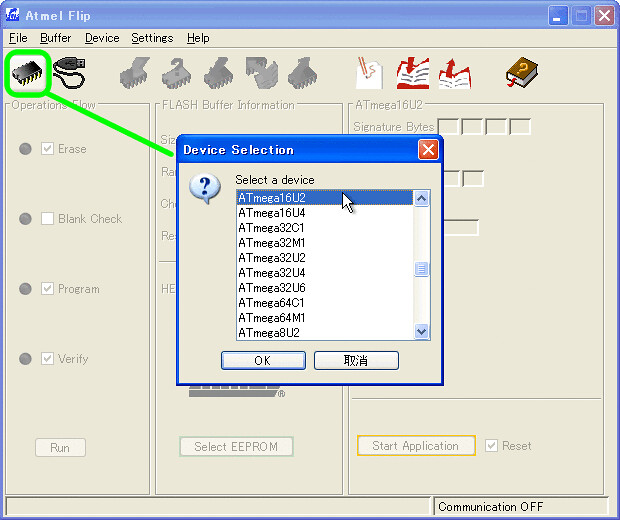This screenshot has width=620, height=520.
Task: Toggle the Erase checkbox
Action: coord(47,149)
